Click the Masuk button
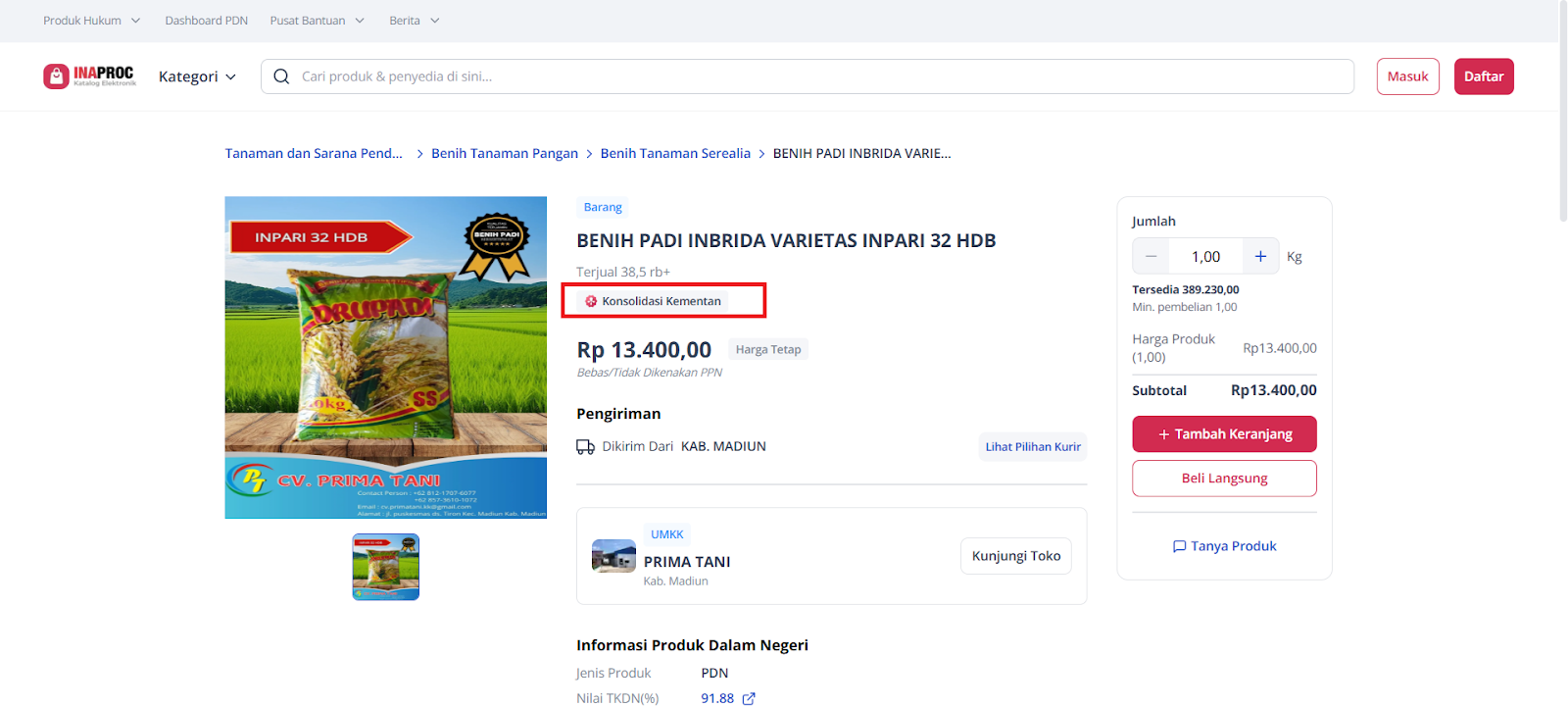The width and height of the screenshot is (1568, 707). pyautogui.click(x=1407, y=76)
